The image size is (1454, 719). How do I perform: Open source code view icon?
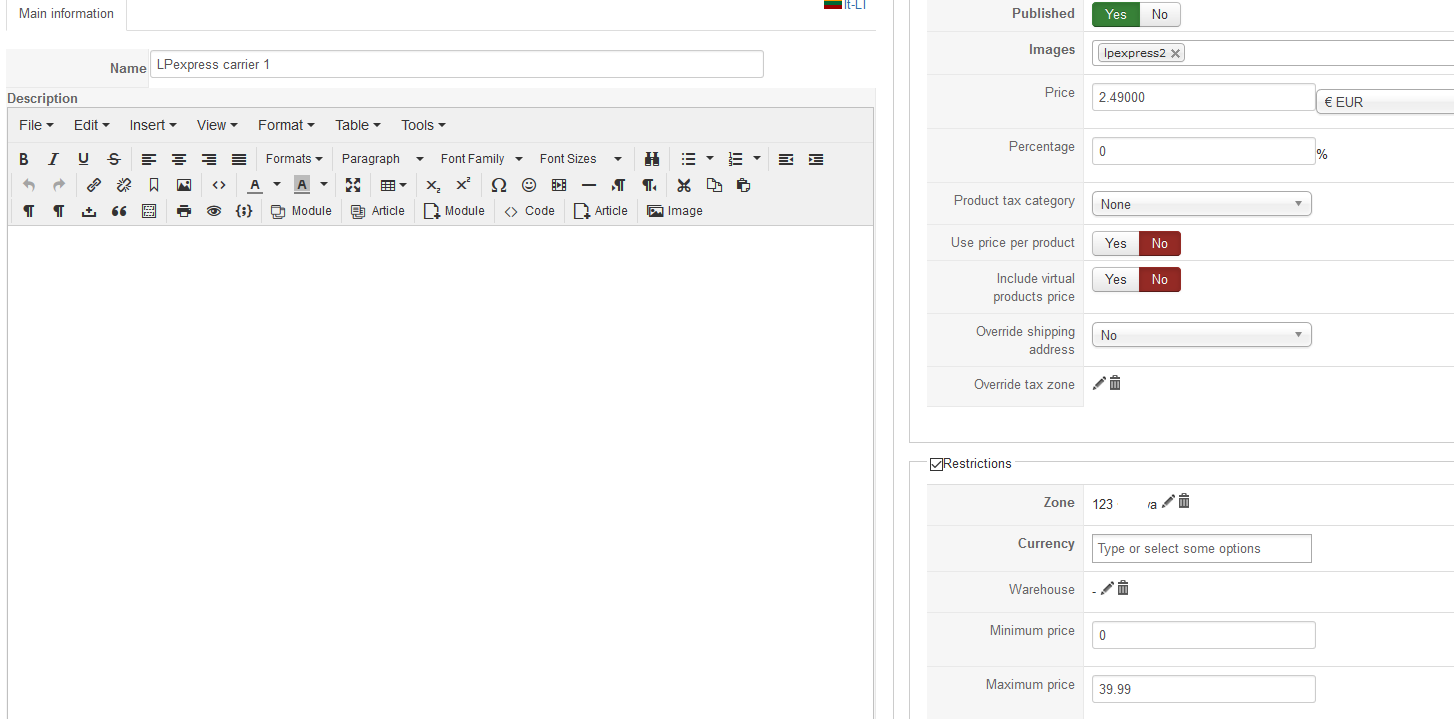pyautogui.click(x=219, y=185)
